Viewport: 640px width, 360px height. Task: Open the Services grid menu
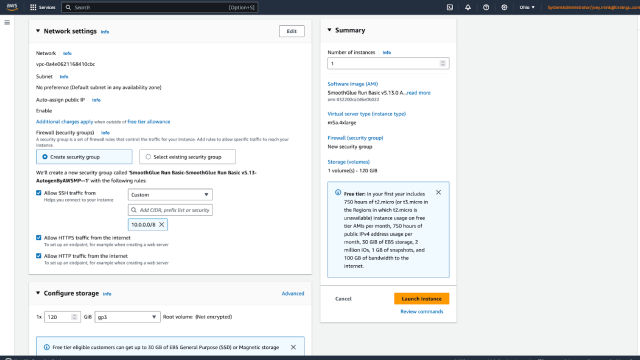pos(42,7)
